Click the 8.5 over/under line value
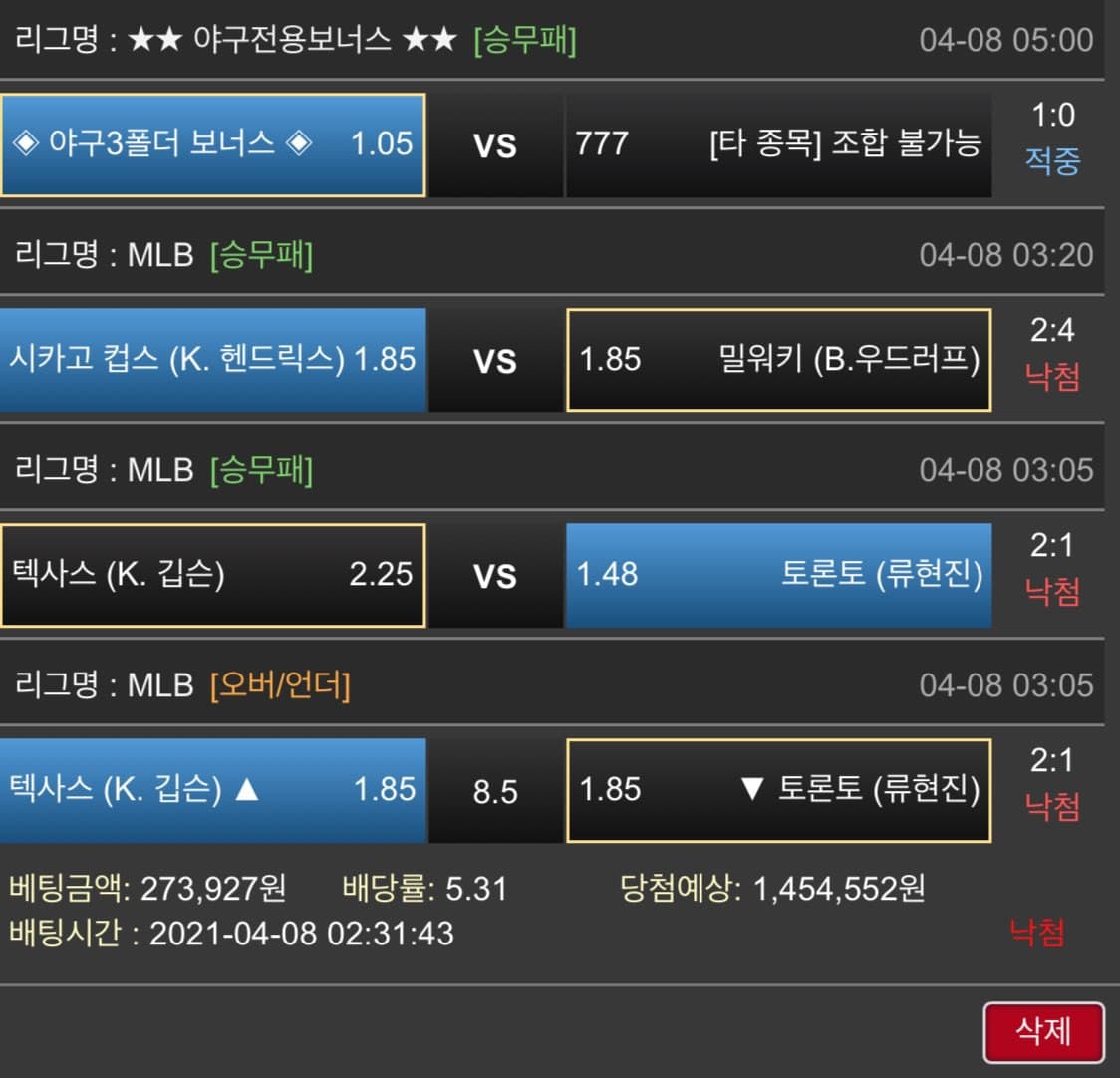This screenshot has width=1120, height=1078. coord(495,792)
